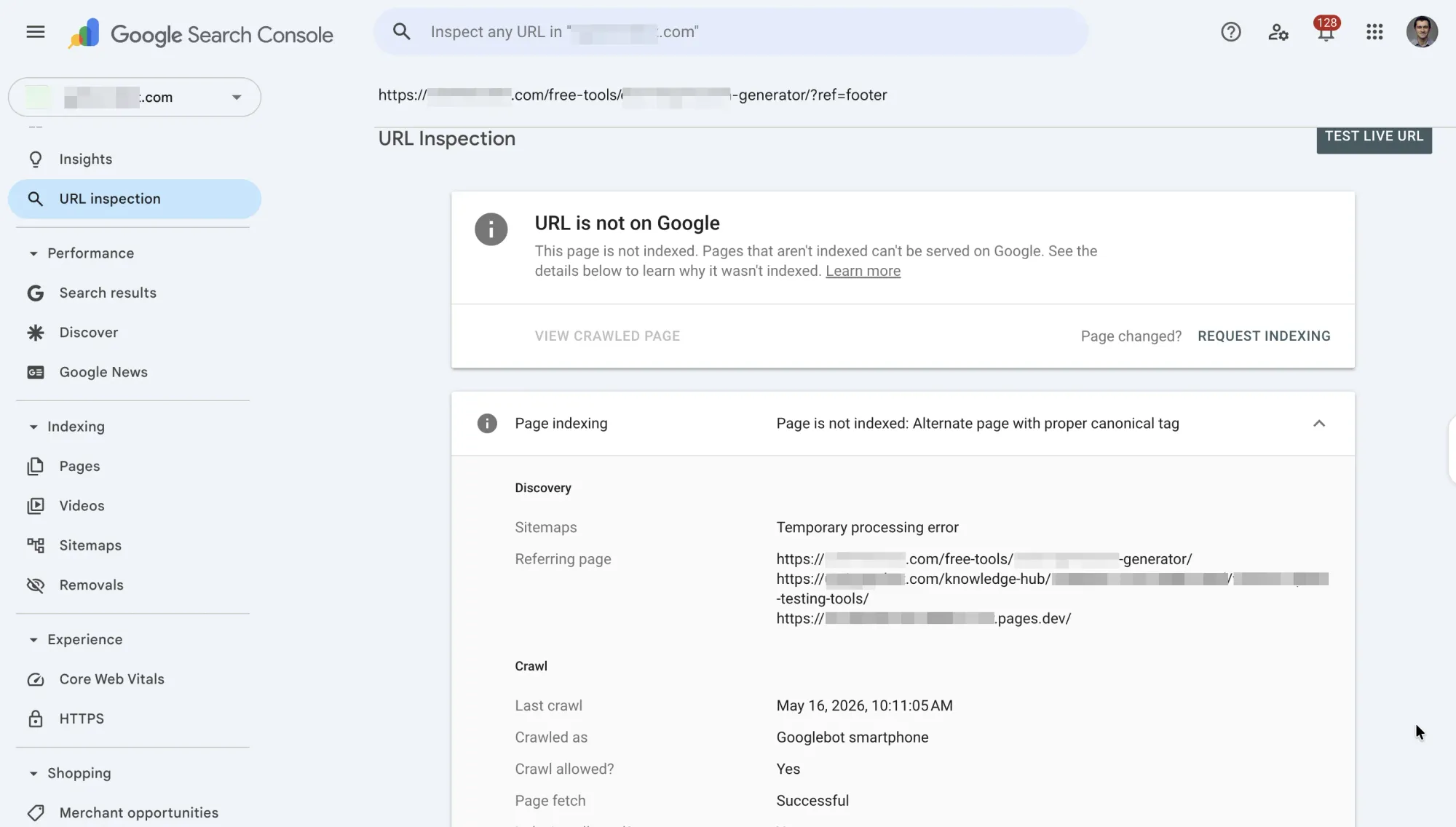The height and width of the screenshot is (827, 1456).
Task: Click the 'Successful' page fetch value
Action: click(x=812, y=801)
